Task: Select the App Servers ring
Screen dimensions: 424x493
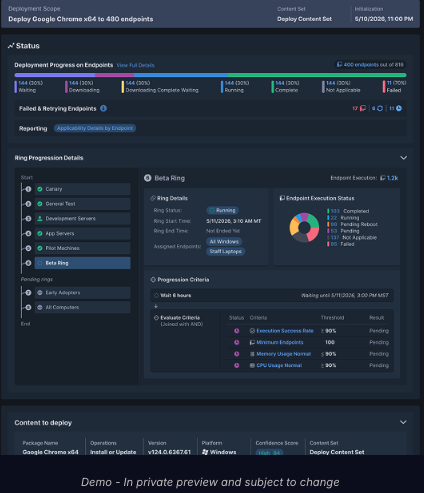Action: click(x=83, y=233)
